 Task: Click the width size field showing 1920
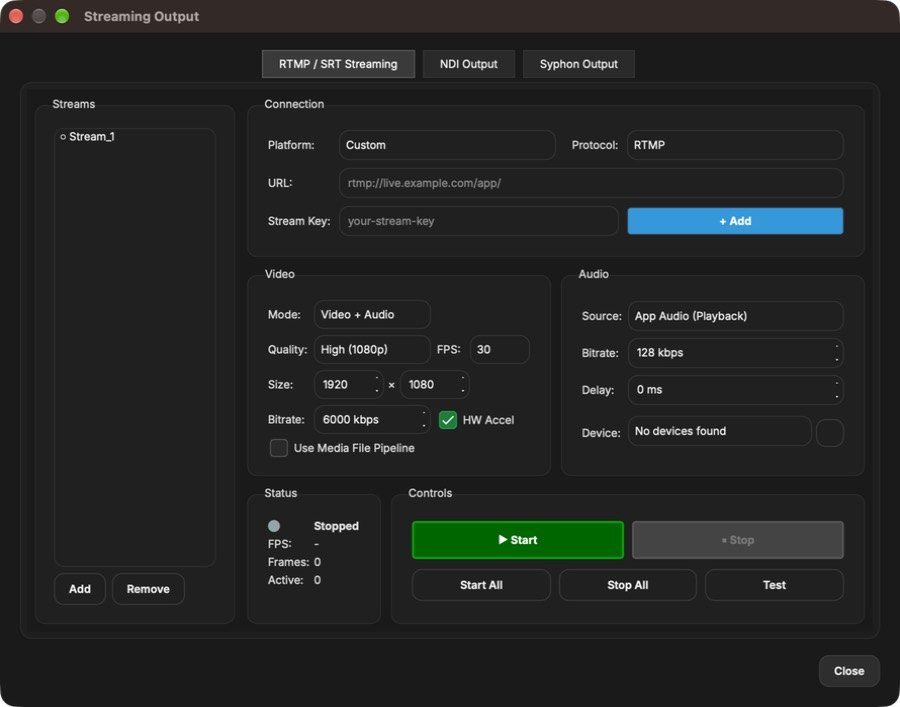(x=349, y=384)
